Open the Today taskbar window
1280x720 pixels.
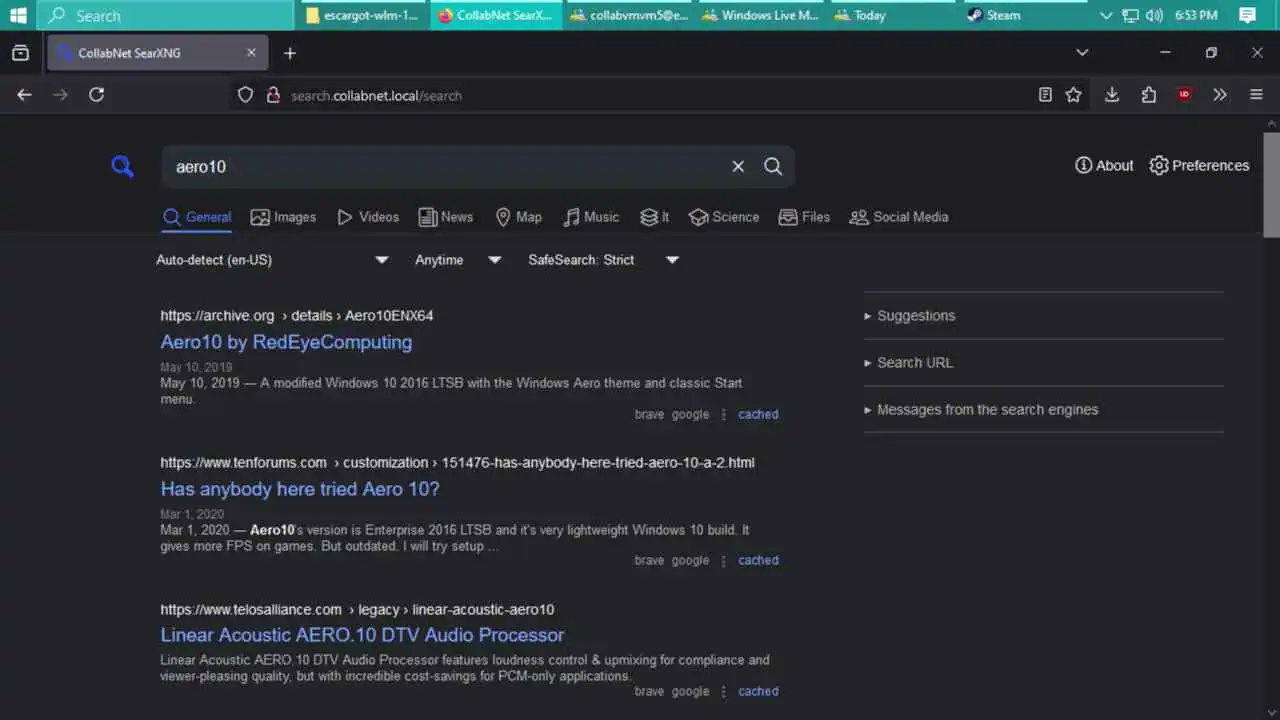click(892, 15)
